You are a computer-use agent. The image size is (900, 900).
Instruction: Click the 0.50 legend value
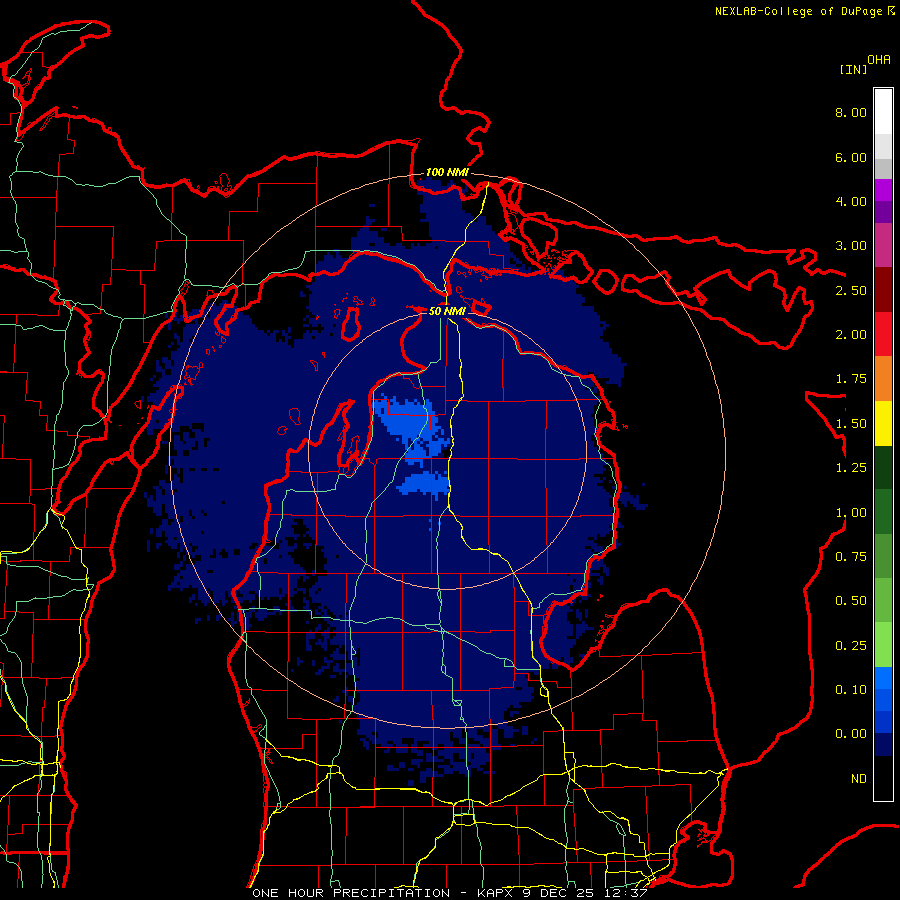pos(851,601)
